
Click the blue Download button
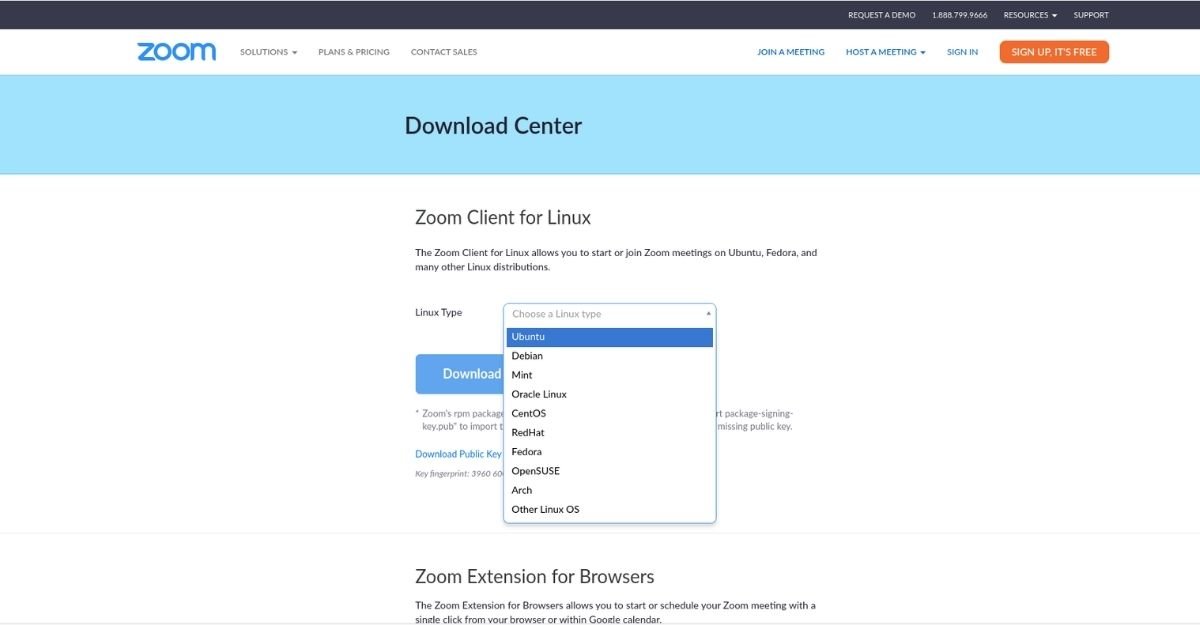(x=460, y=374)
